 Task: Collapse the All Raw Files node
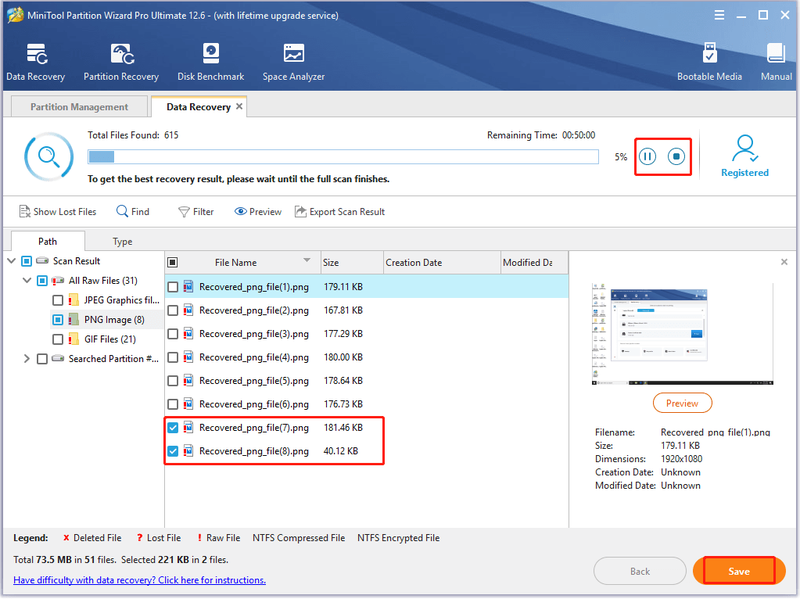(x=27, y=281)
